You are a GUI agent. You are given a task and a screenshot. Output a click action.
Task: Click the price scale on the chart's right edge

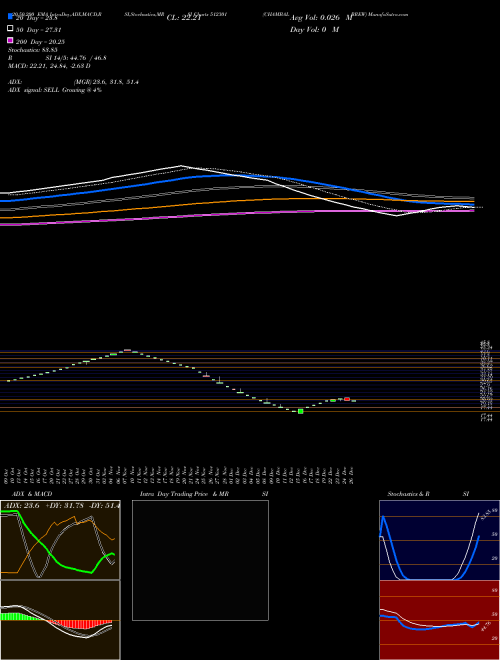(486, 381)
